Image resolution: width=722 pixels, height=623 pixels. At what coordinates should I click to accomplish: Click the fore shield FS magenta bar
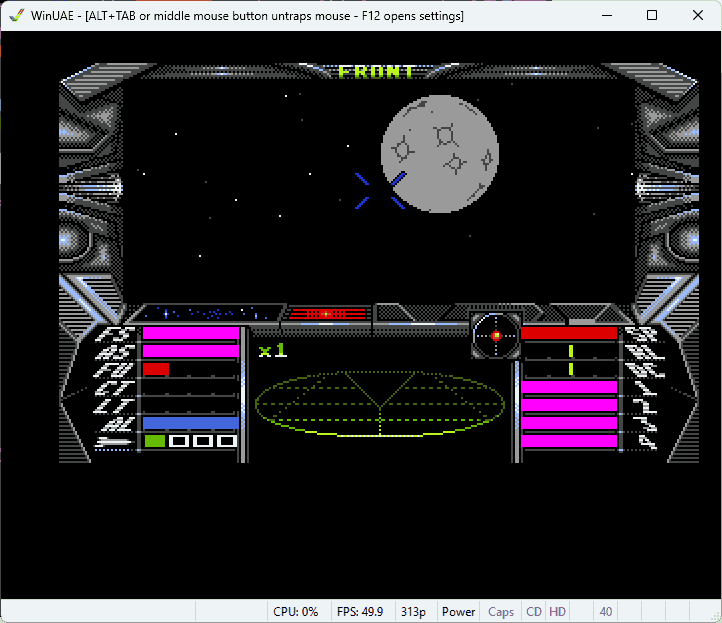pyautogui.click(x=191, y=333)
